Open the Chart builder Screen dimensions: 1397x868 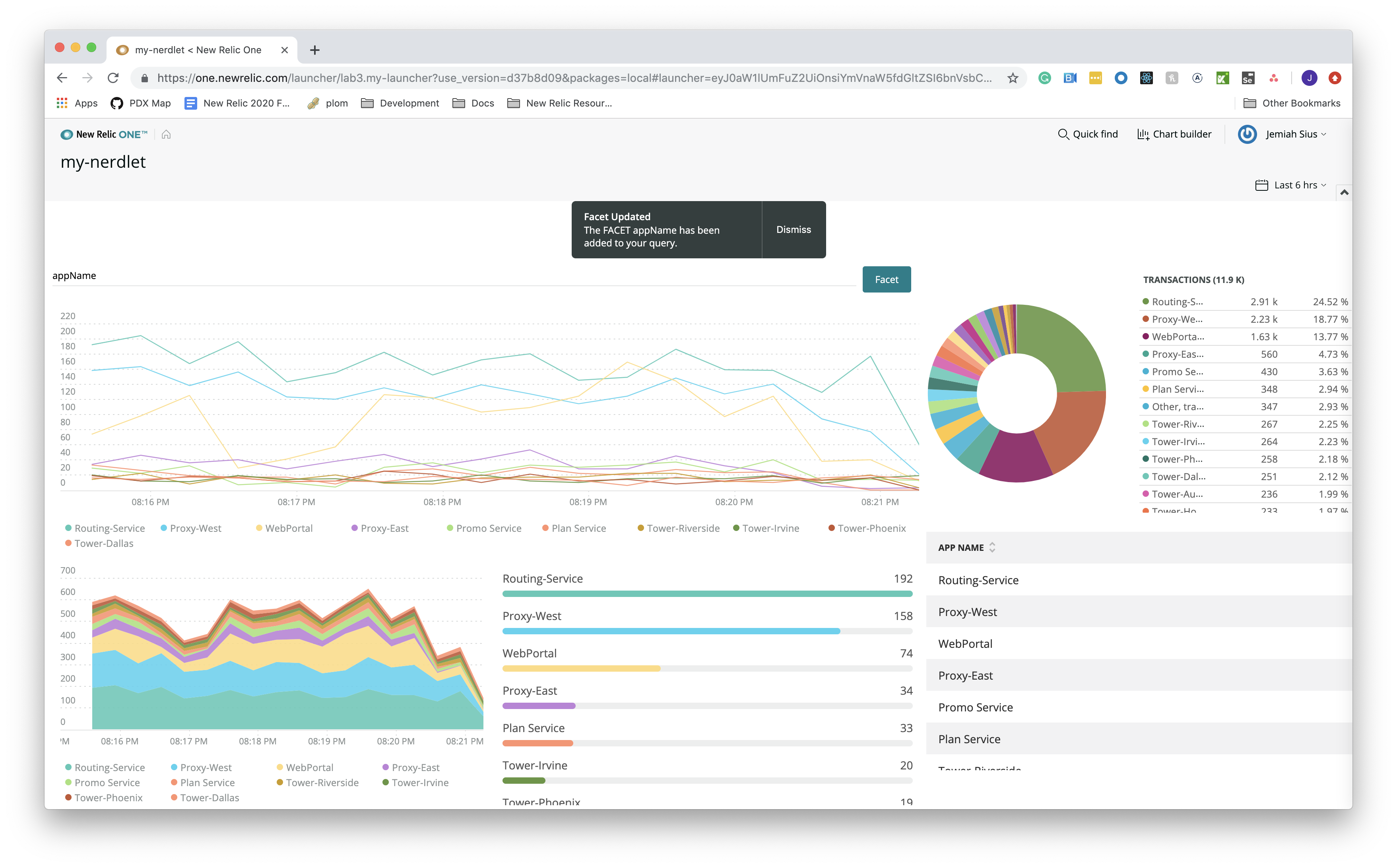pyautogui.click(x=1174, y=134)
